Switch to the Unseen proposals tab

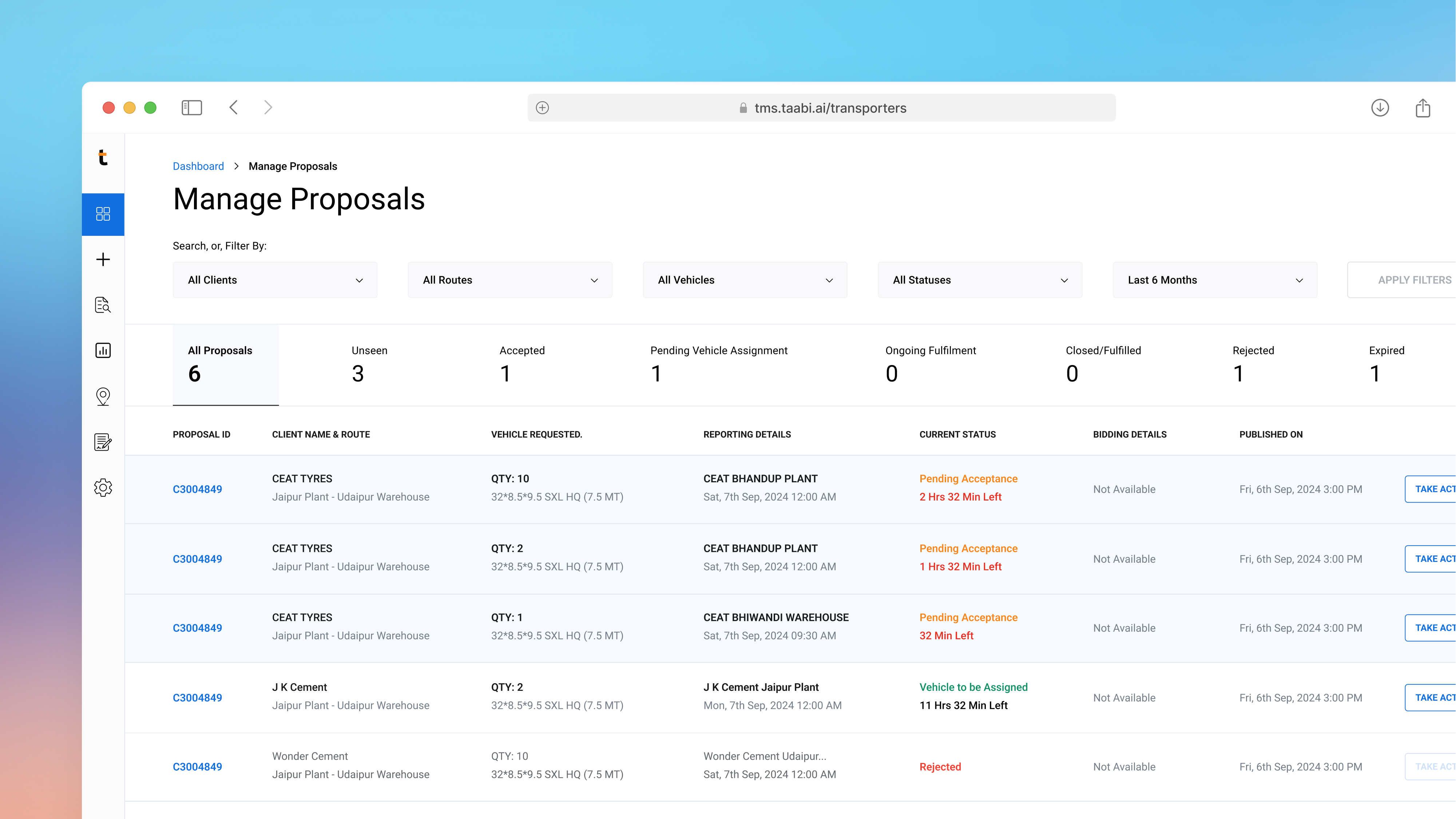[369, 364]
